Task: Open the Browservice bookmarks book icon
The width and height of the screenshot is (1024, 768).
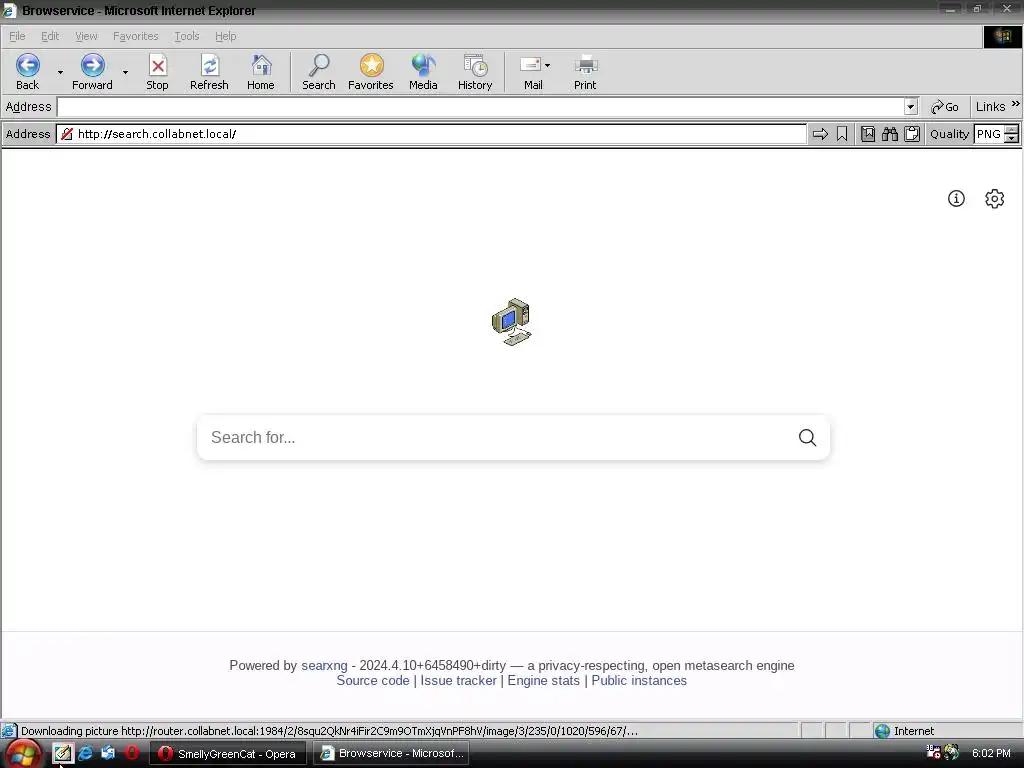Action: [x=868, y=134]
